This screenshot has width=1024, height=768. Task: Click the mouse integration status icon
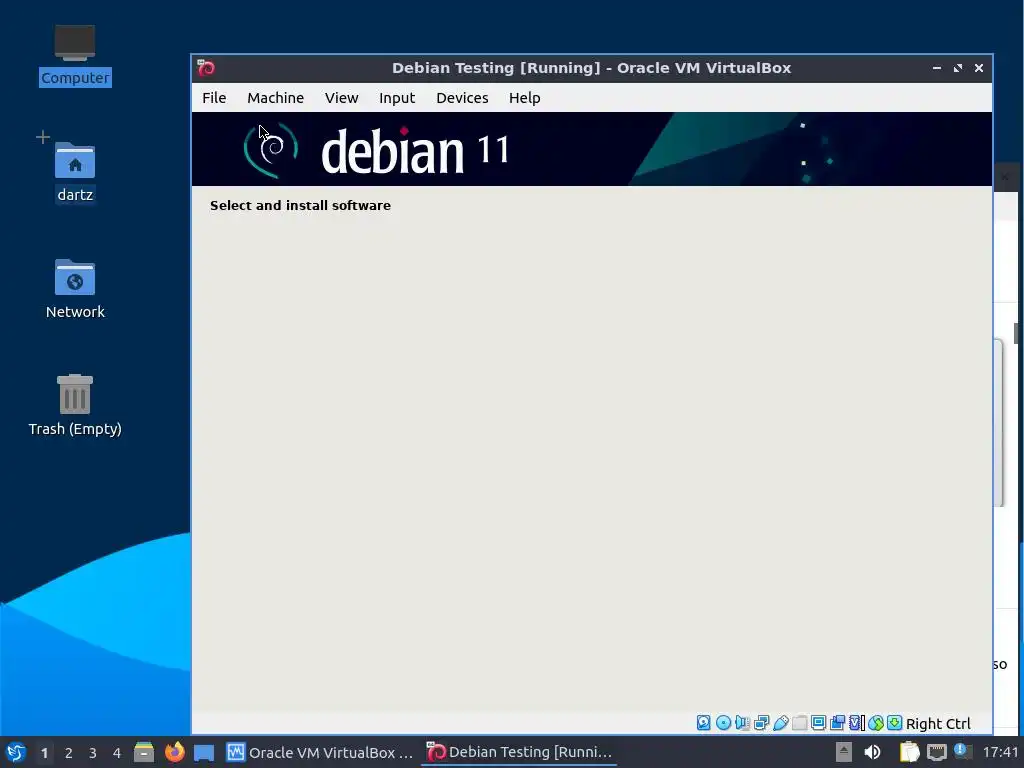coord(876,723)
